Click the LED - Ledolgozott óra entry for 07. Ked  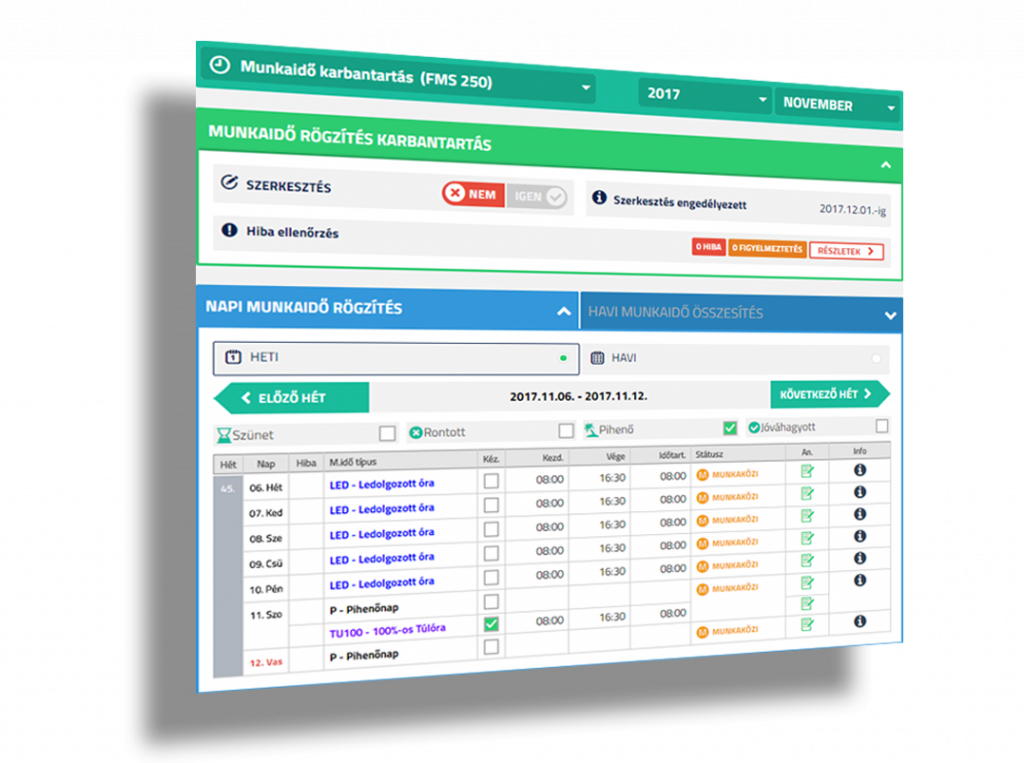(381, 508)
